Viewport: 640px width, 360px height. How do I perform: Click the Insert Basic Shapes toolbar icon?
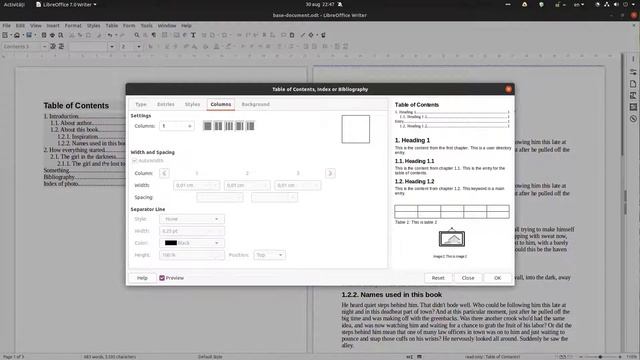pyautogui.click(x=311, y=36)
